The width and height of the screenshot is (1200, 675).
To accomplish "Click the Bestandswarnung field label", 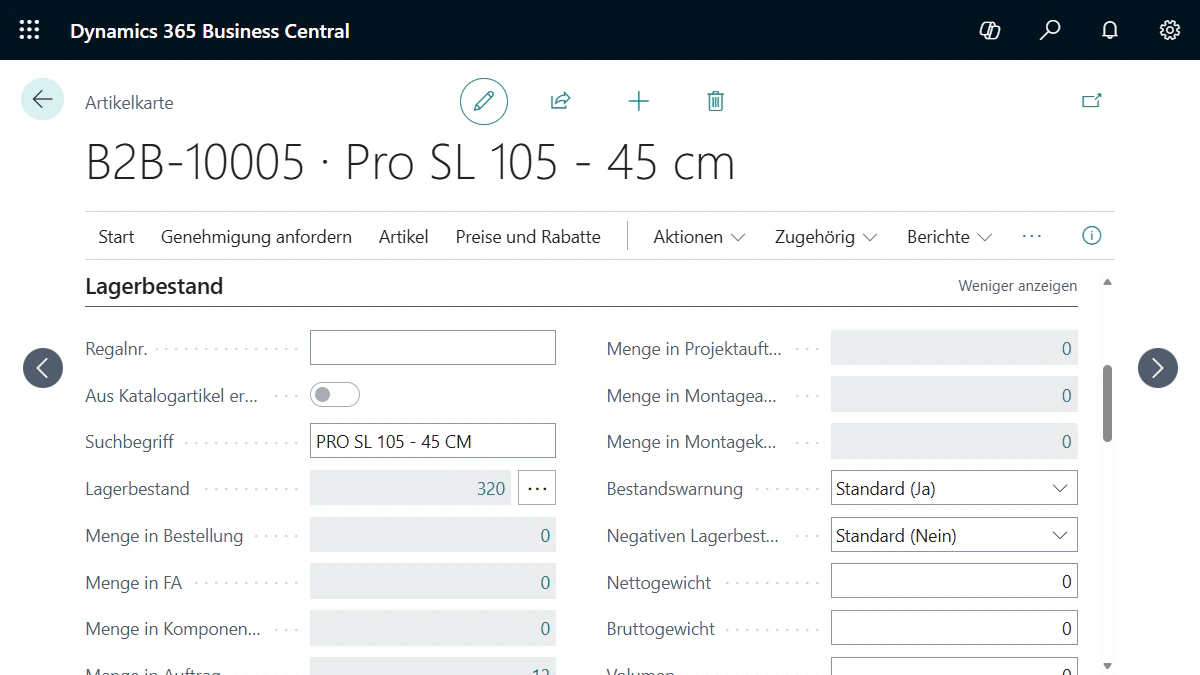I will [x=675, y=489].
